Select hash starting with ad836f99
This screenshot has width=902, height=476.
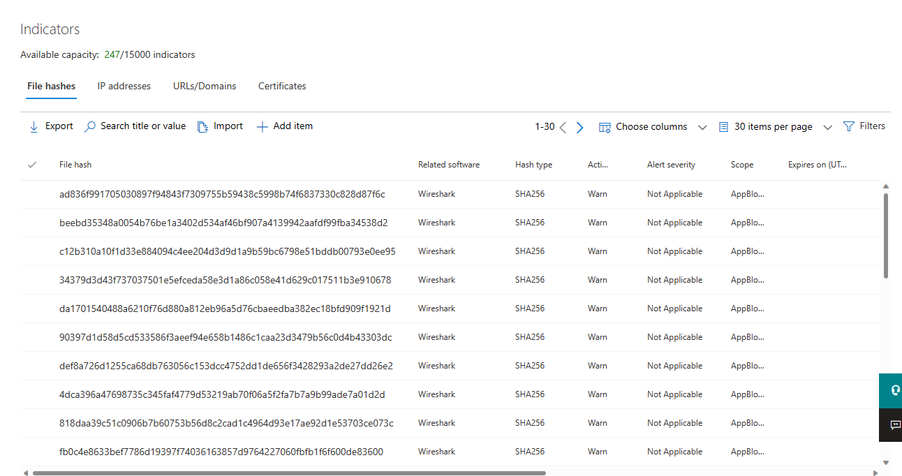pos(222,195)
